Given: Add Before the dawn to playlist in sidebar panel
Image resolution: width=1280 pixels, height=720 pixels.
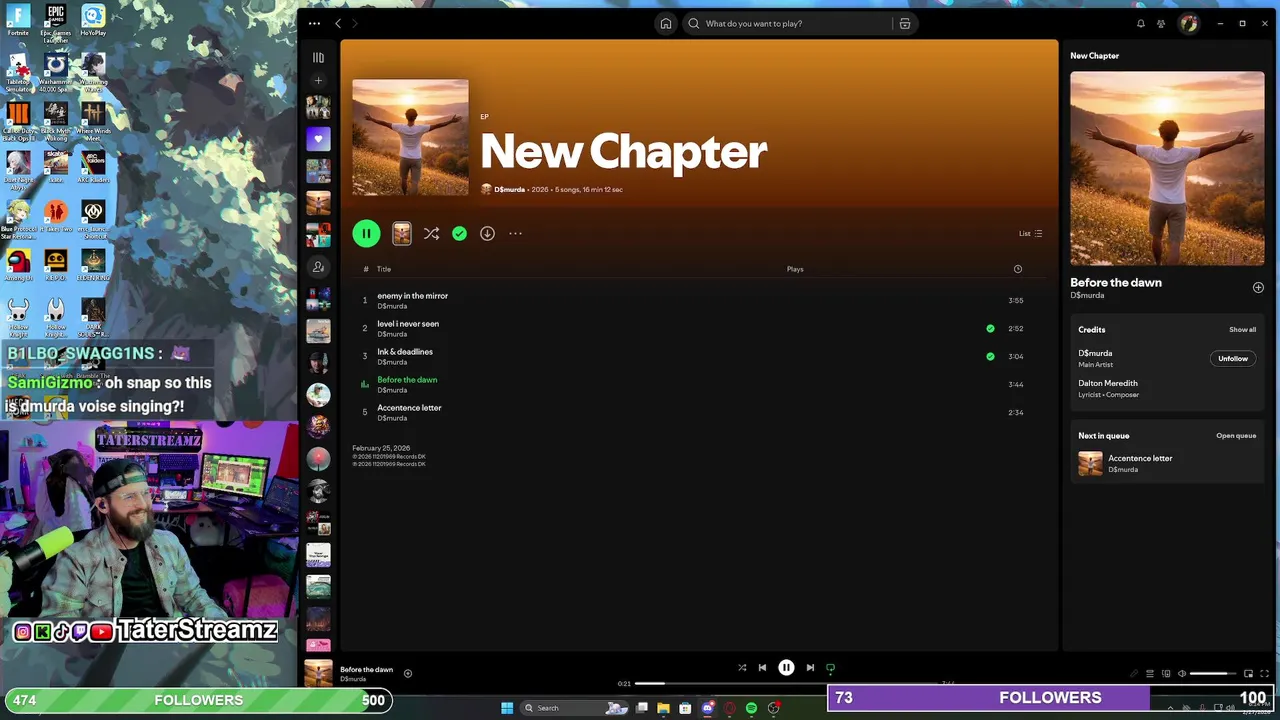Looking at the screenshot, I should (x=1258, y=287).
